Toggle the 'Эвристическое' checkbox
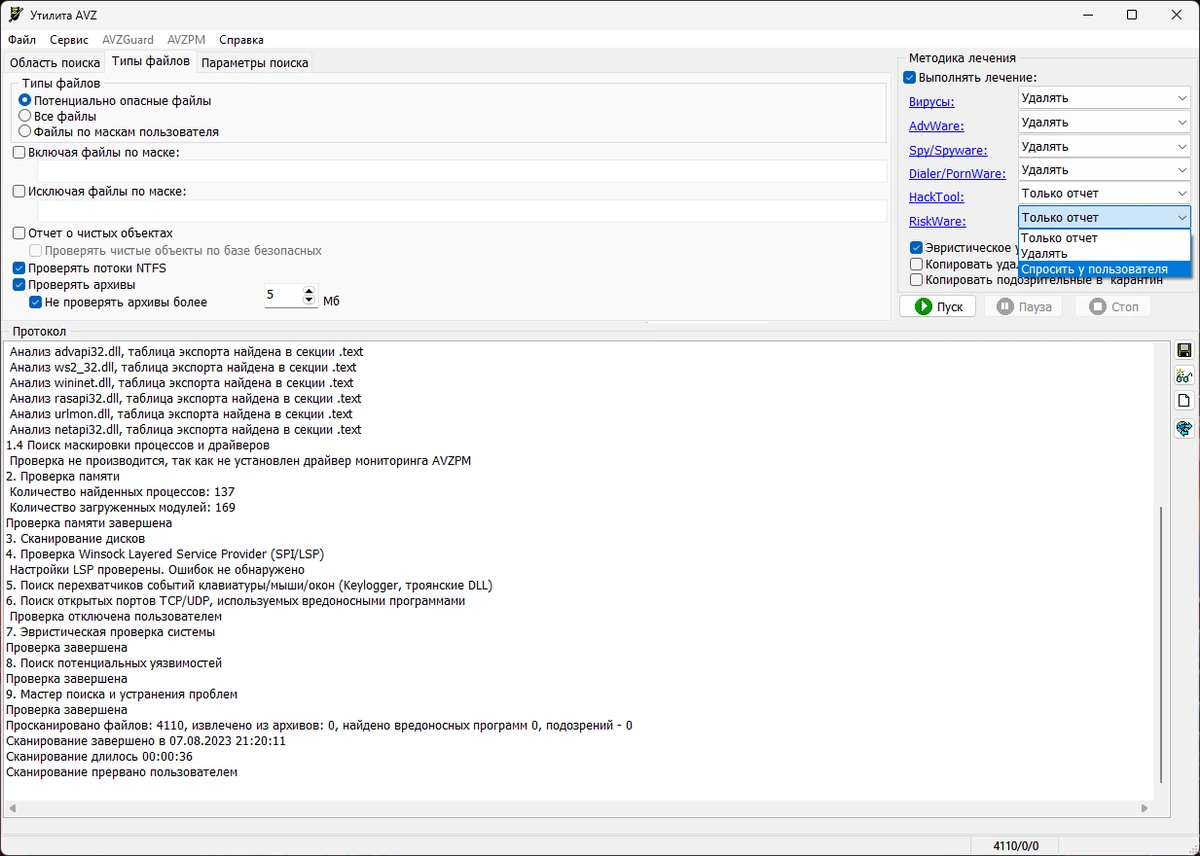This screenshot has width=1200, height=856. point(916,247)
